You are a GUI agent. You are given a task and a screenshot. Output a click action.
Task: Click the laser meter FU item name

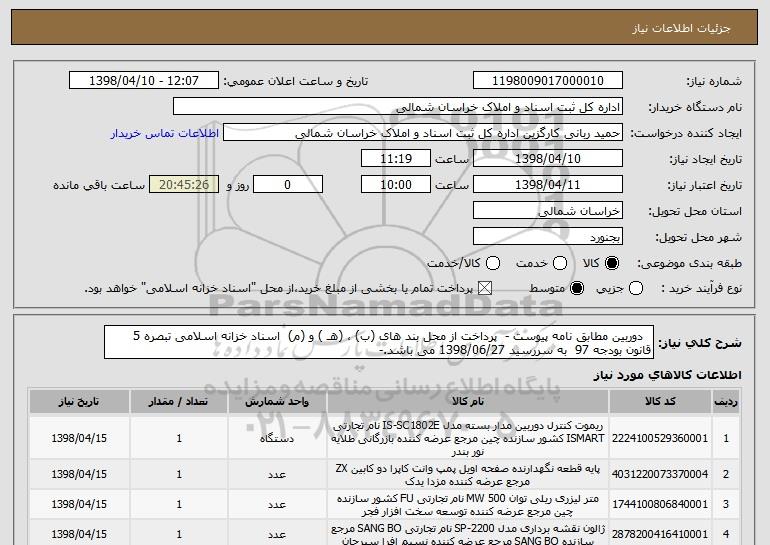pos(468,505)
